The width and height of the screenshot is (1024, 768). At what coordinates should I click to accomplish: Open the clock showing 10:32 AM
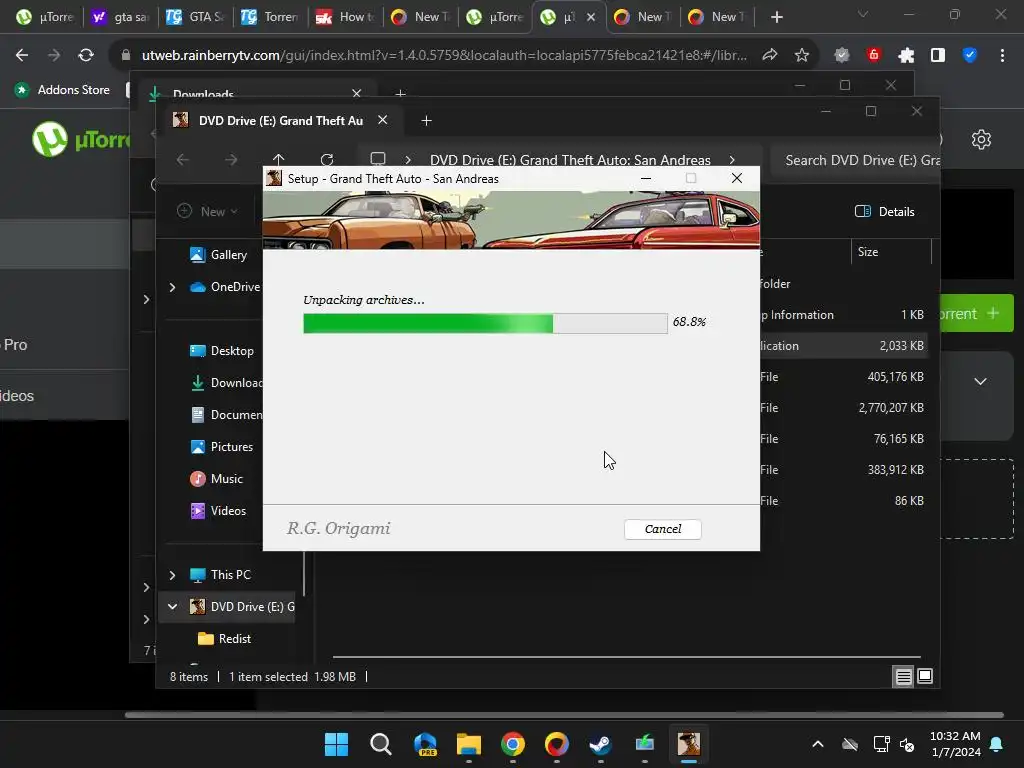click(955, 744)
